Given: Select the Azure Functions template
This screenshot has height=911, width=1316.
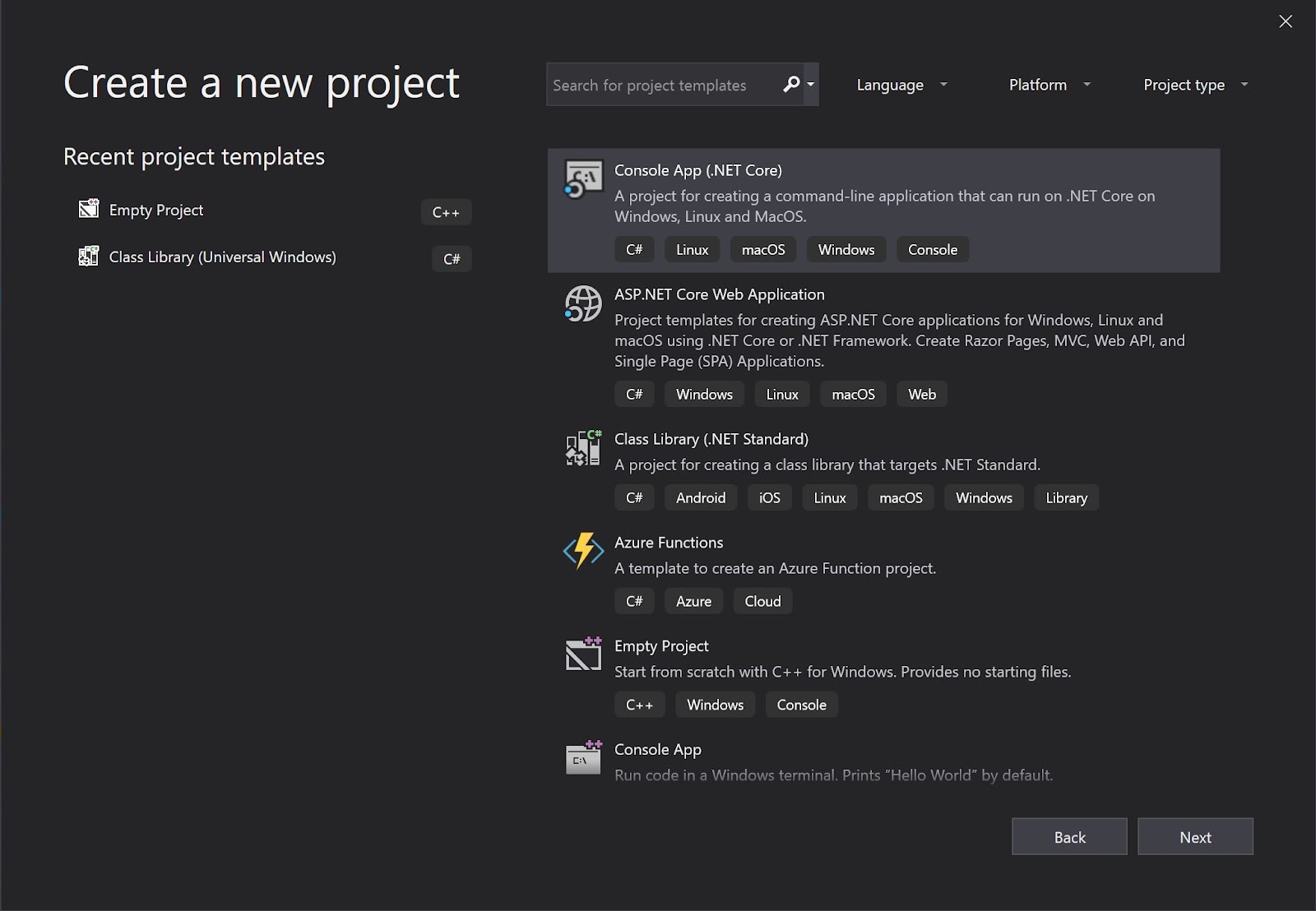Looking at the screenshot, I should (x=669, y=543).
